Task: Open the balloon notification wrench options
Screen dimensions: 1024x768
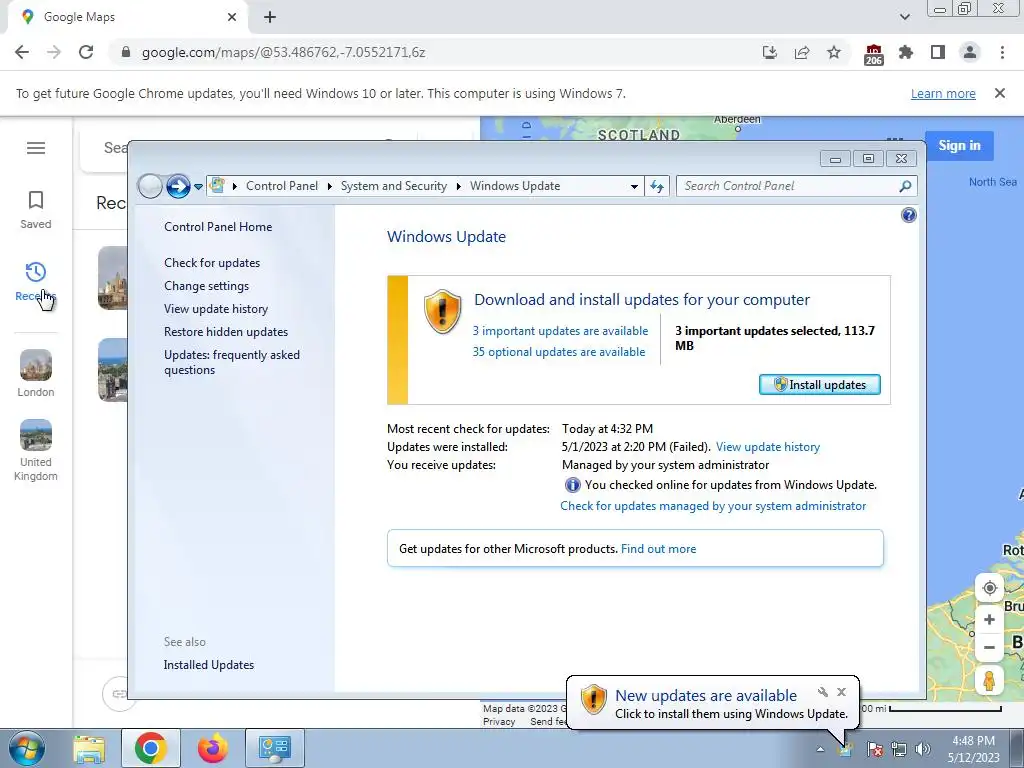Action: (x=823, y=692)
